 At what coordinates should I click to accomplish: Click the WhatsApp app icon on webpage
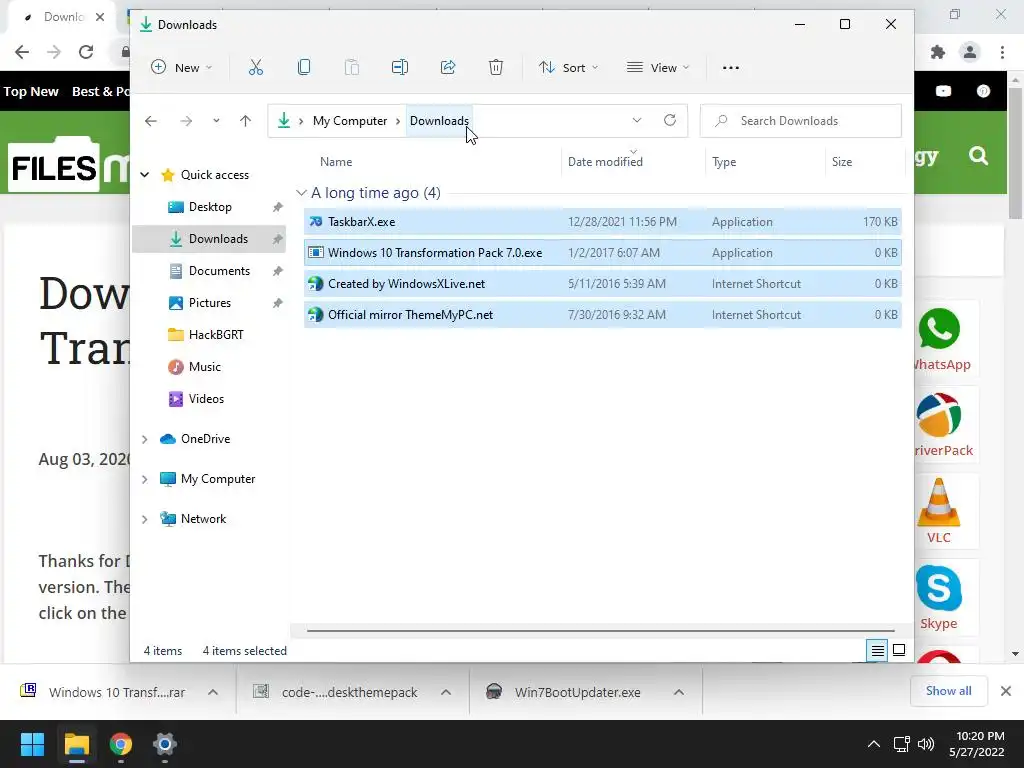[x=939, y=329]
